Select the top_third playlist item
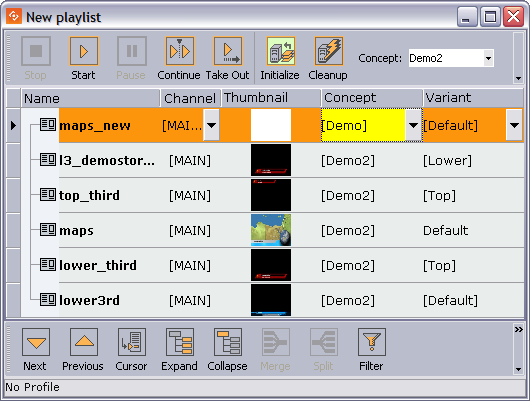 [x=90, y=195]
